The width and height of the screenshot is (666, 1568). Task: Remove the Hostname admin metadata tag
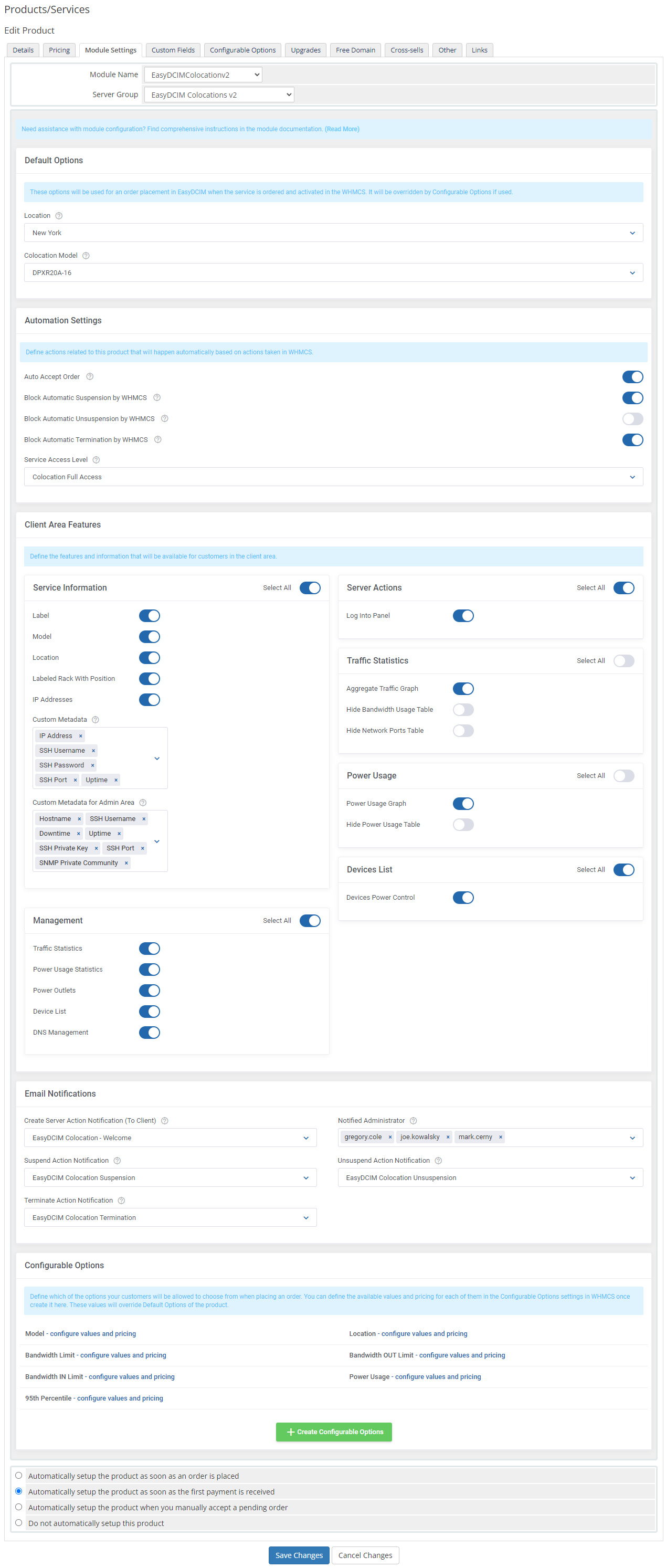[79, 819]
